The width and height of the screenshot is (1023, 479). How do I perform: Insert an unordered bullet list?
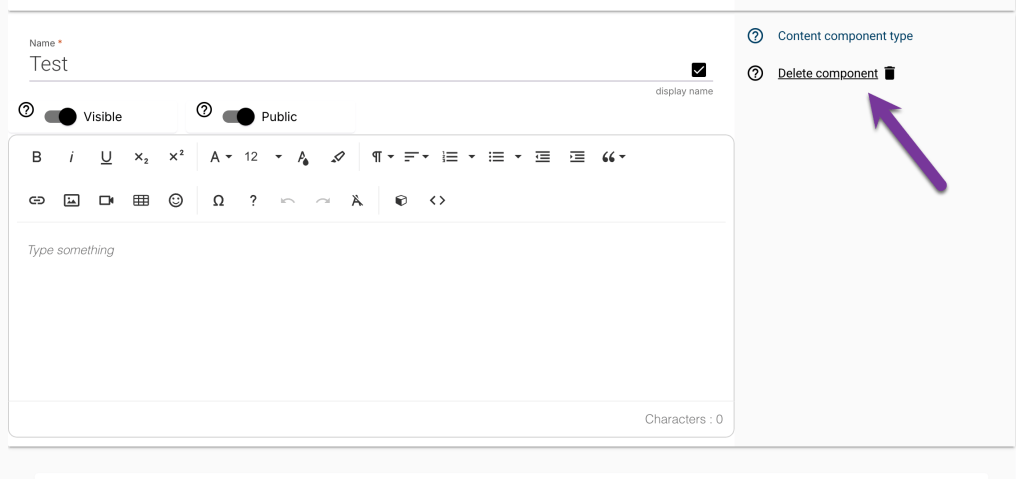point(496,157)
